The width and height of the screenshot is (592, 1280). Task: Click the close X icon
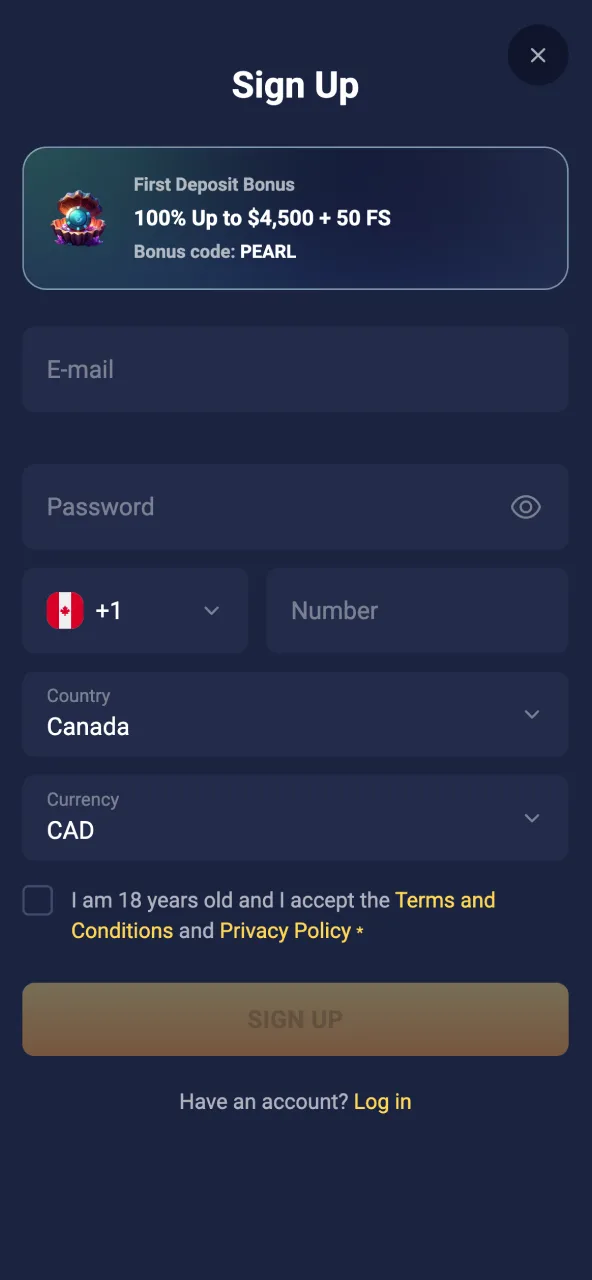point(538,55)
